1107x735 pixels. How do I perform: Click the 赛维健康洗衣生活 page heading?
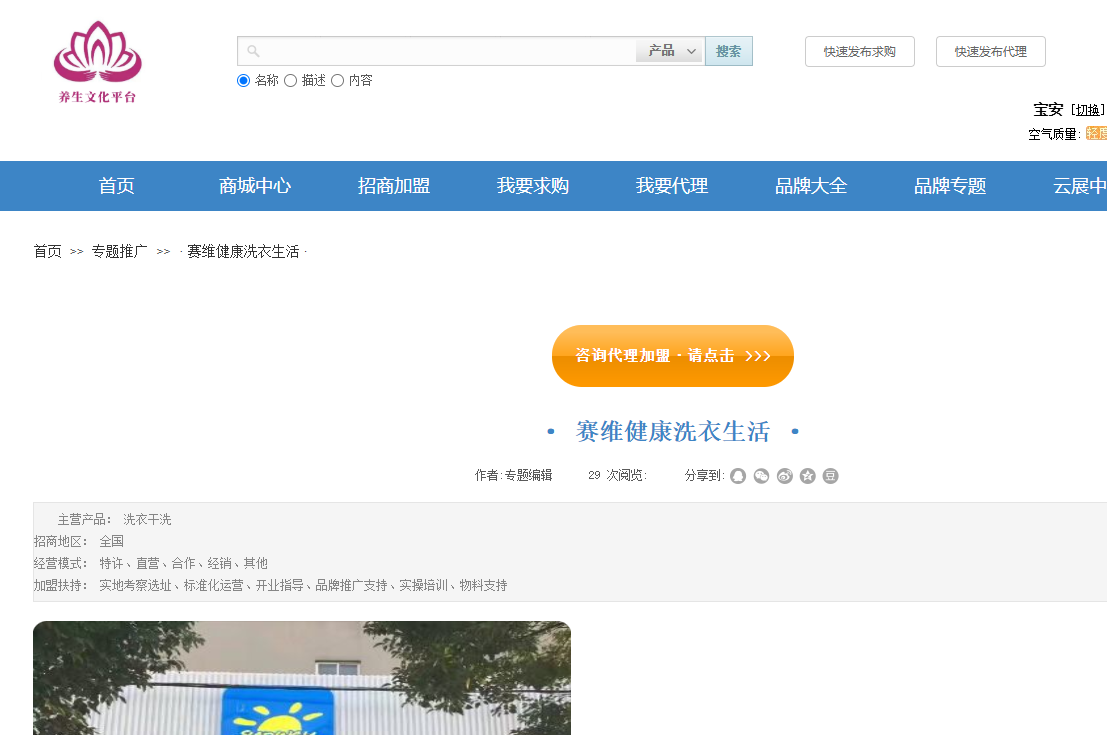click(x=673, y=431)
